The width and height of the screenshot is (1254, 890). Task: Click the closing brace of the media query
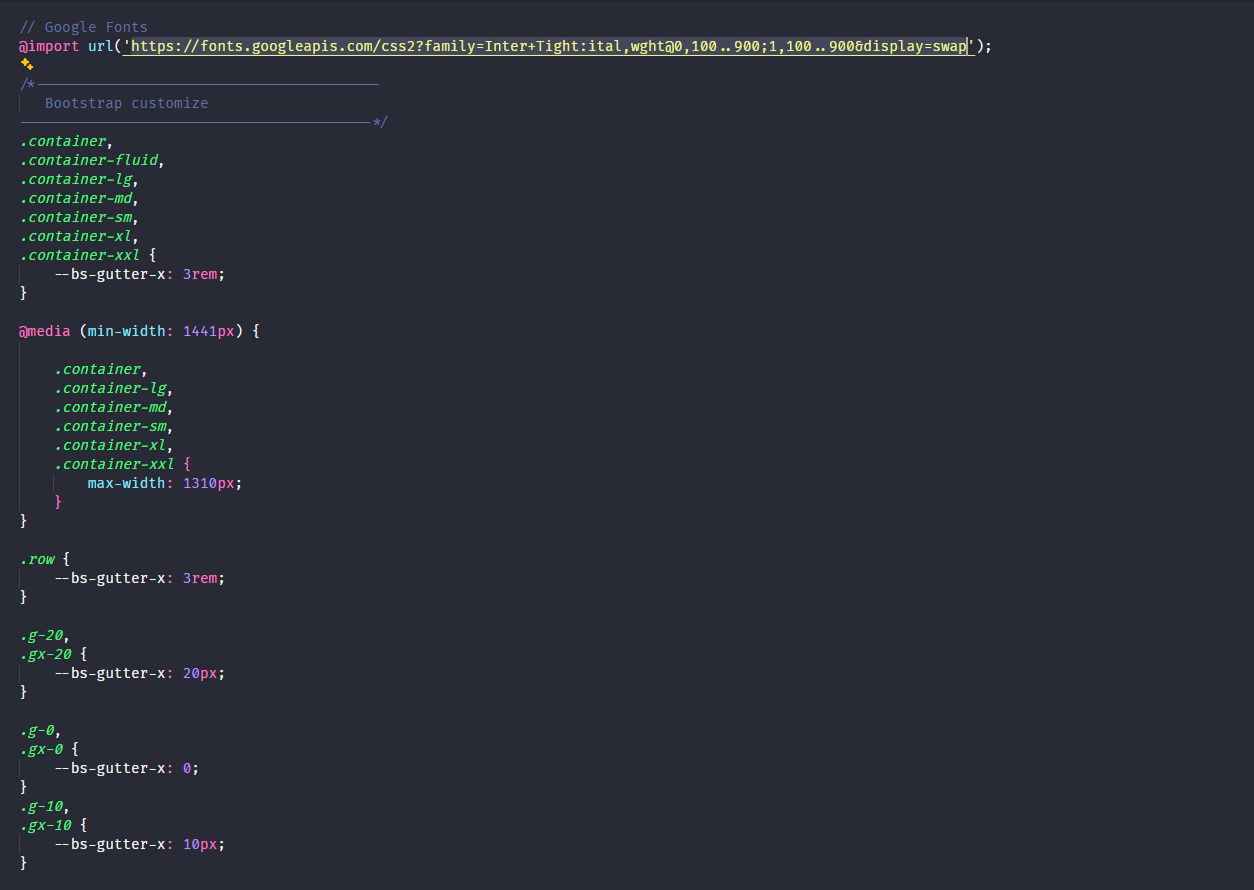(22, 520)
